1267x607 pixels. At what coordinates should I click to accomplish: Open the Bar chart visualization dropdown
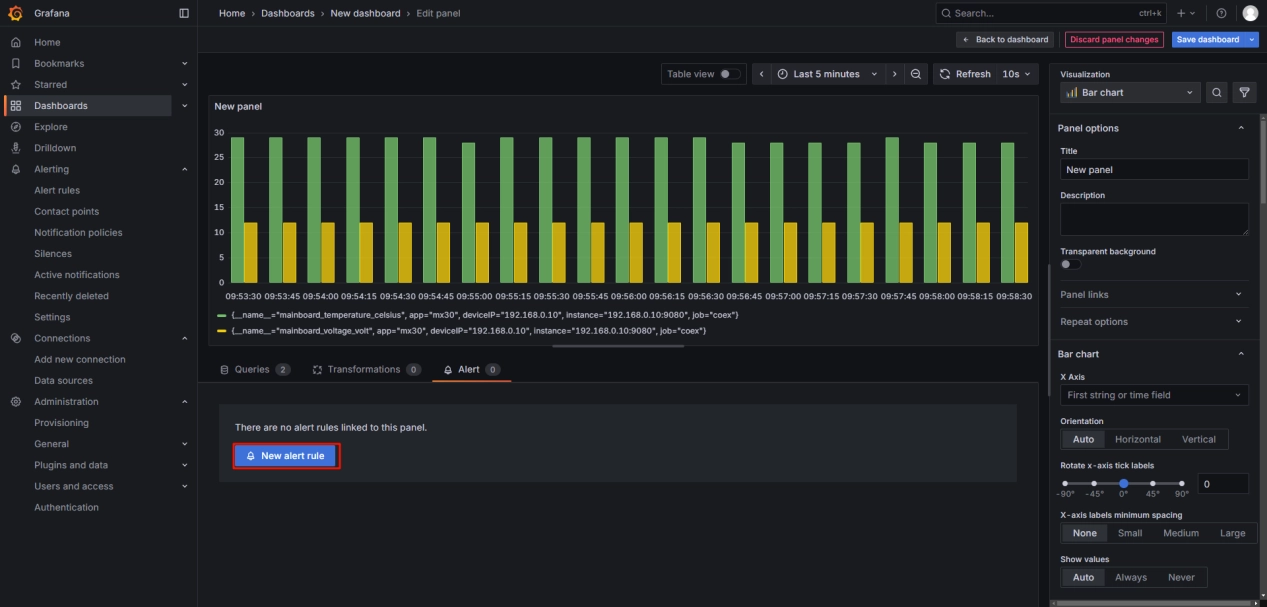[1130, 93]
